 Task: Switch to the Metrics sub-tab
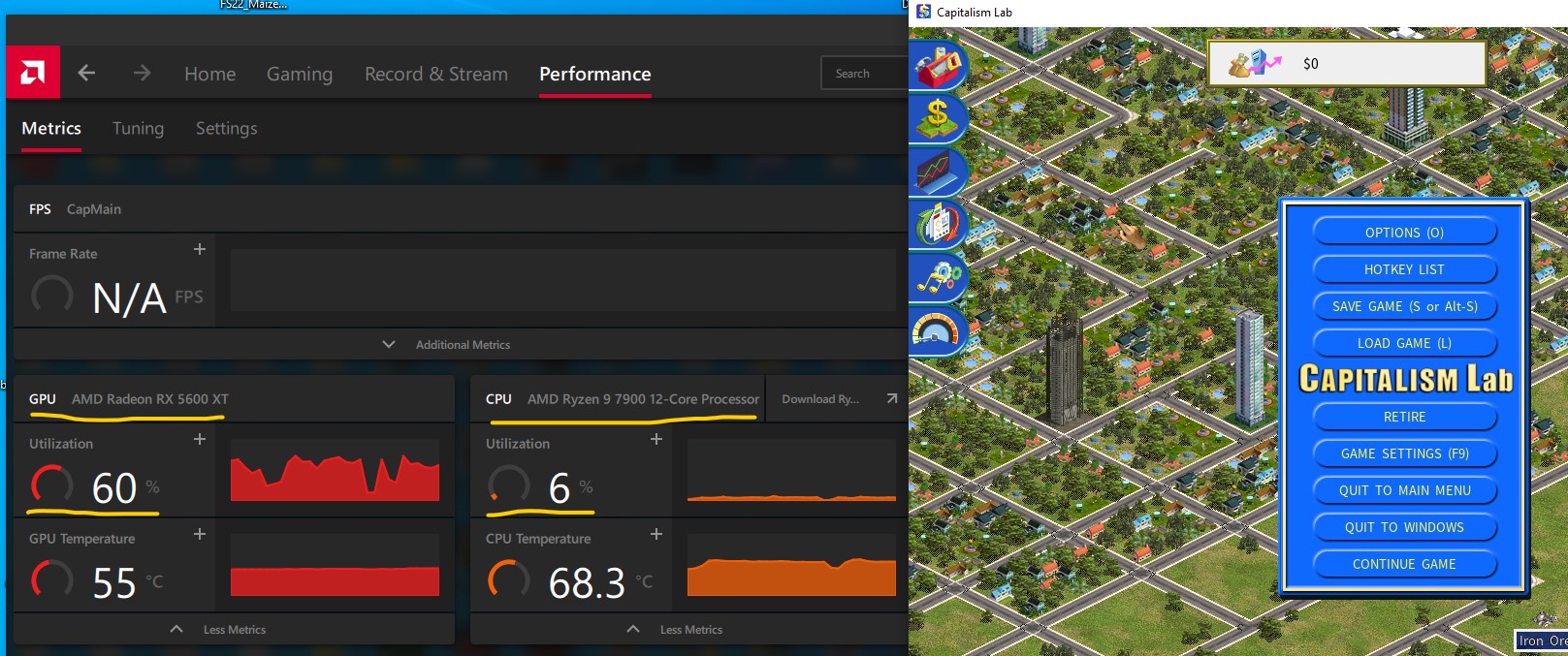point(51,128)
